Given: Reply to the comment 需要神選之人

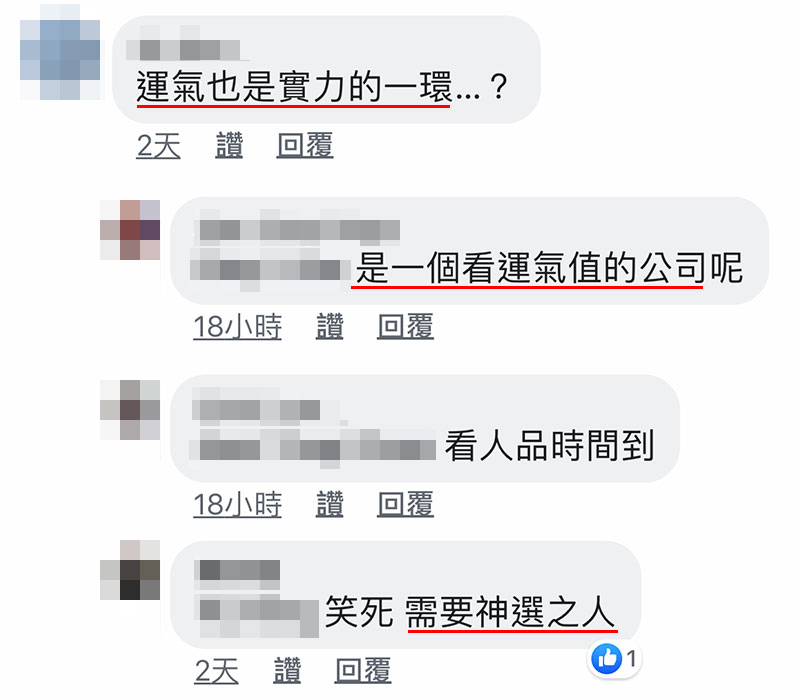Looking at the screenshot, I should (363, 670).
